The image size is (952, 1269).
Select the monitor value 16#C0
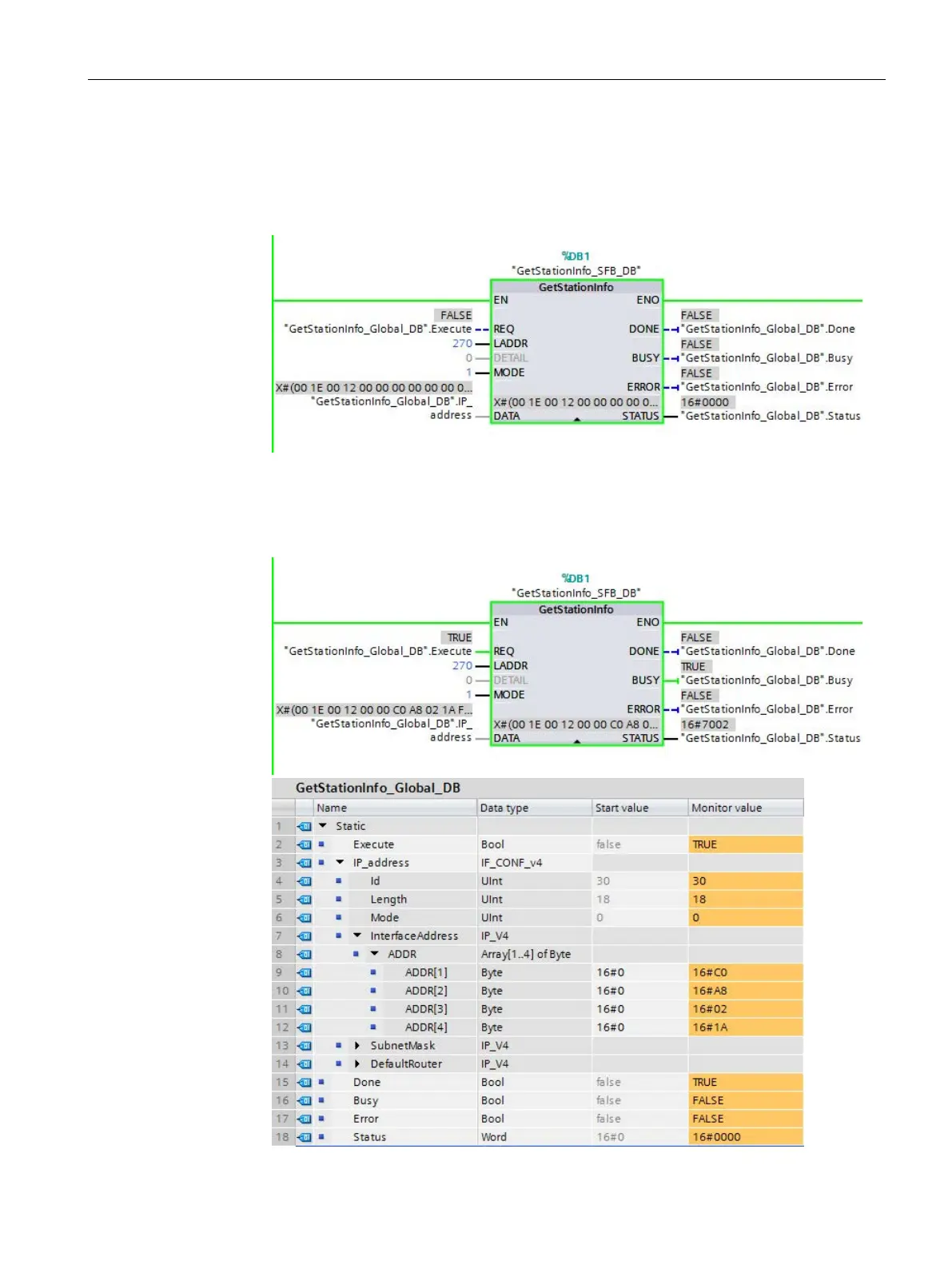746,972
